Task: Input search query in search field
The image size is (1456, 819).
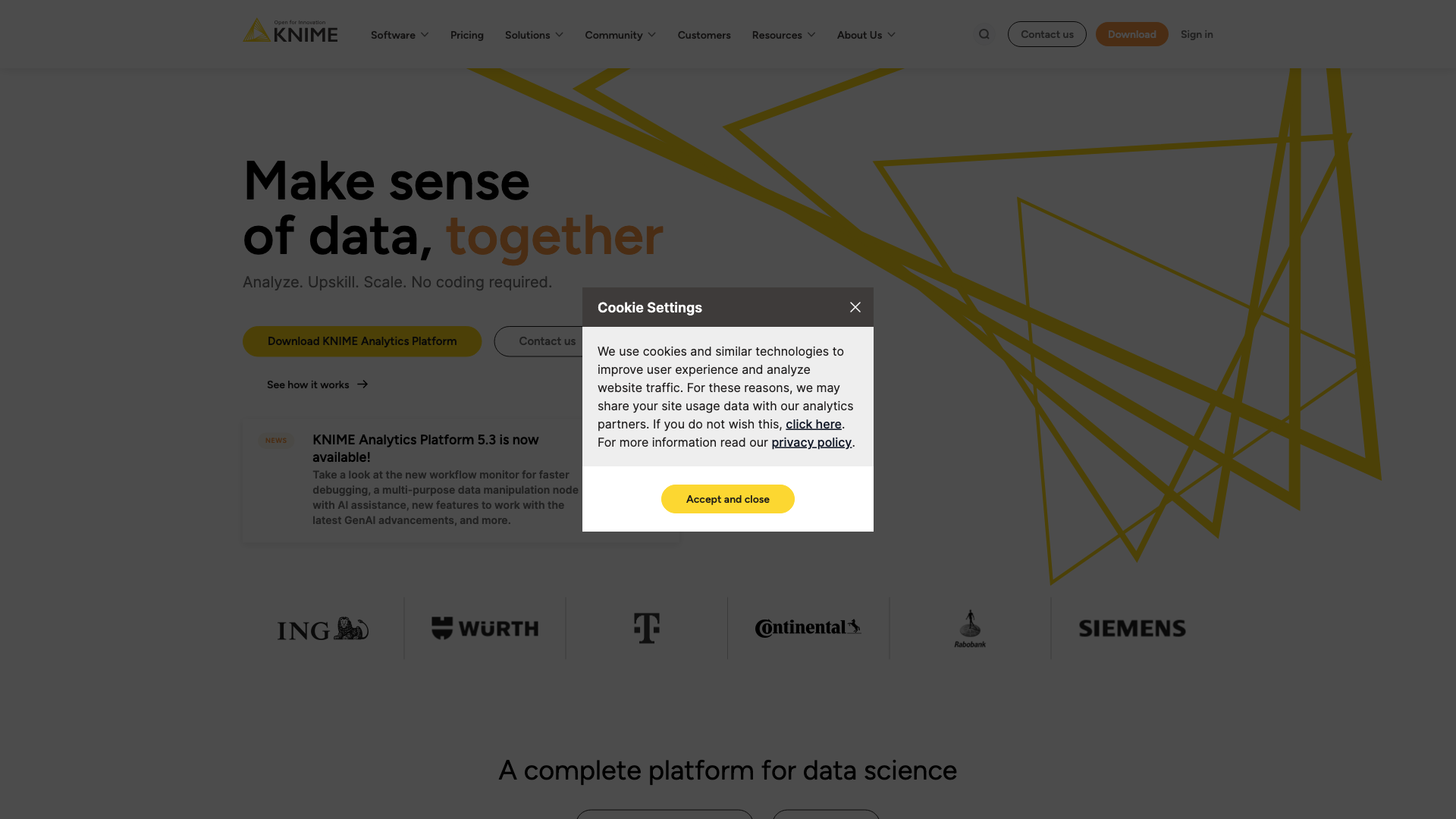Action: (x=984, y=34)
